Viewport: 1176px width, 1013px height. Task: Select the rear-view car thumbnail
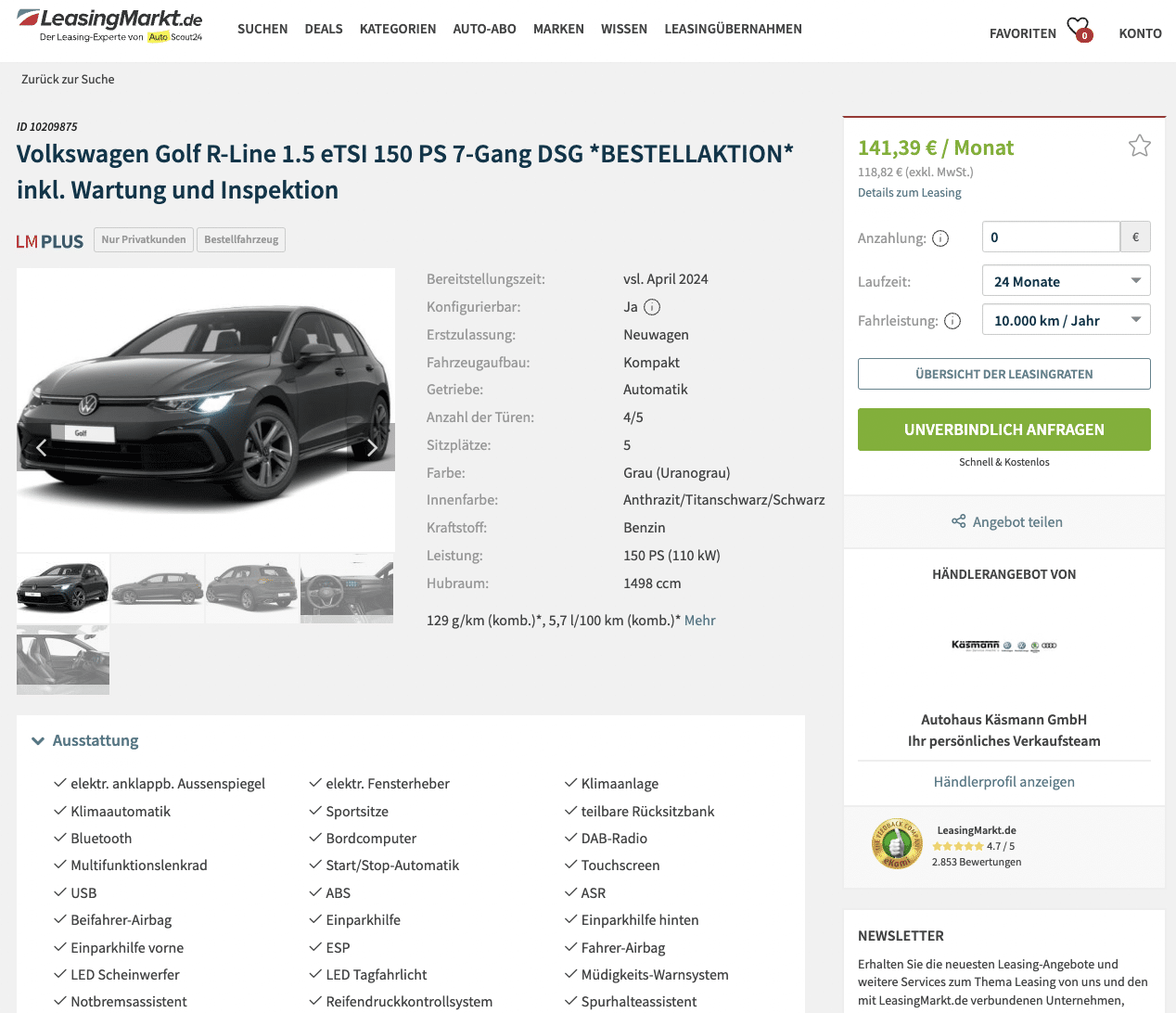click(x=252, y=588)
